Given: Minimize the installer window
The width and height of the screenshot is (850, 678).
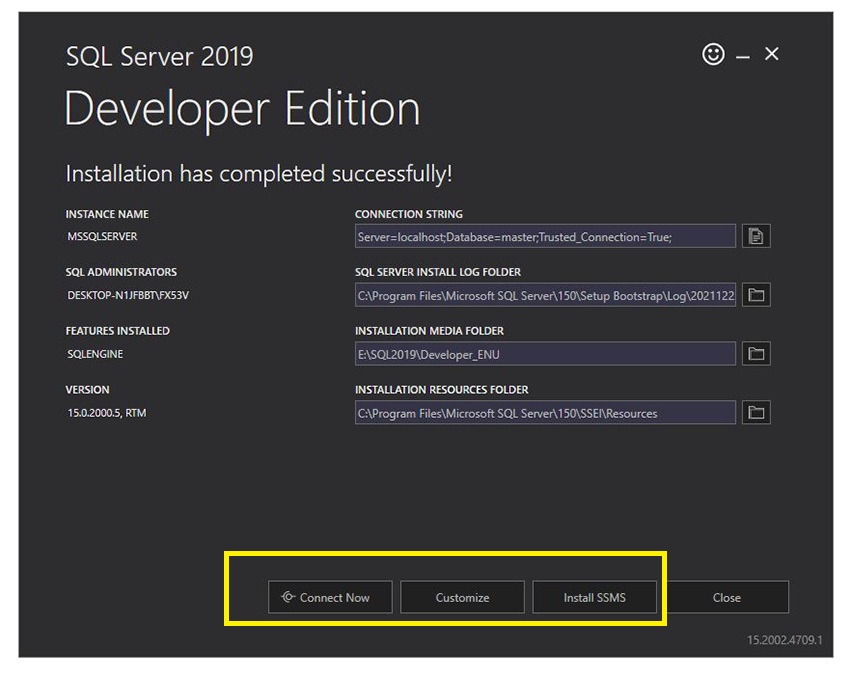Looking at the screenshot, I should click(743, 57).
